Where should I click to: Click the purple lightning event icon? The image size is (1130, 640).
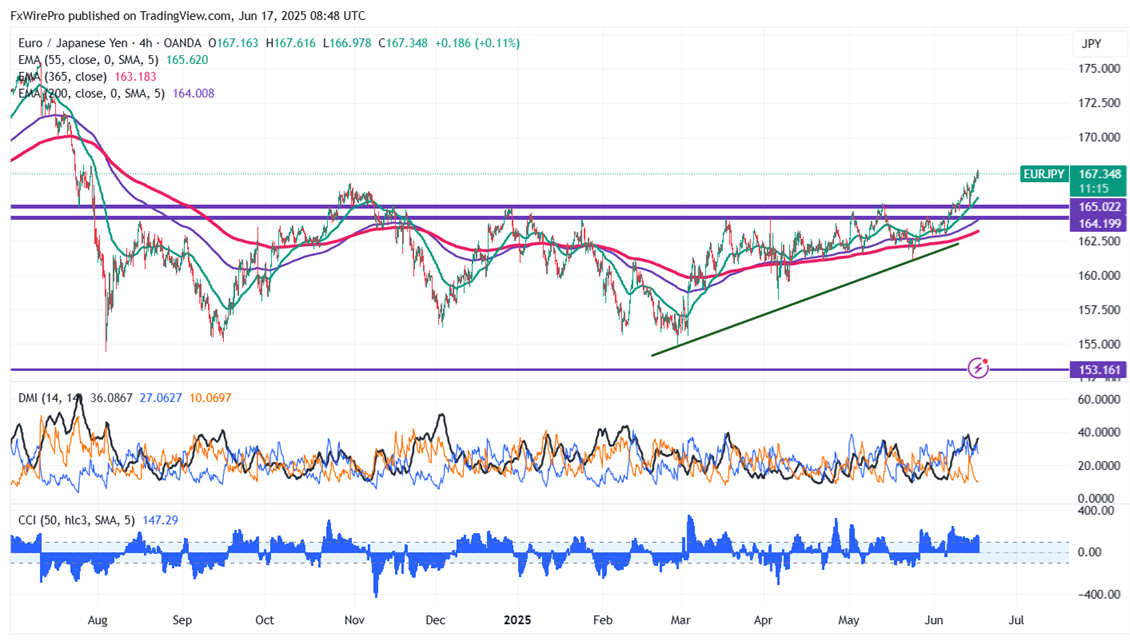point(978,368)
